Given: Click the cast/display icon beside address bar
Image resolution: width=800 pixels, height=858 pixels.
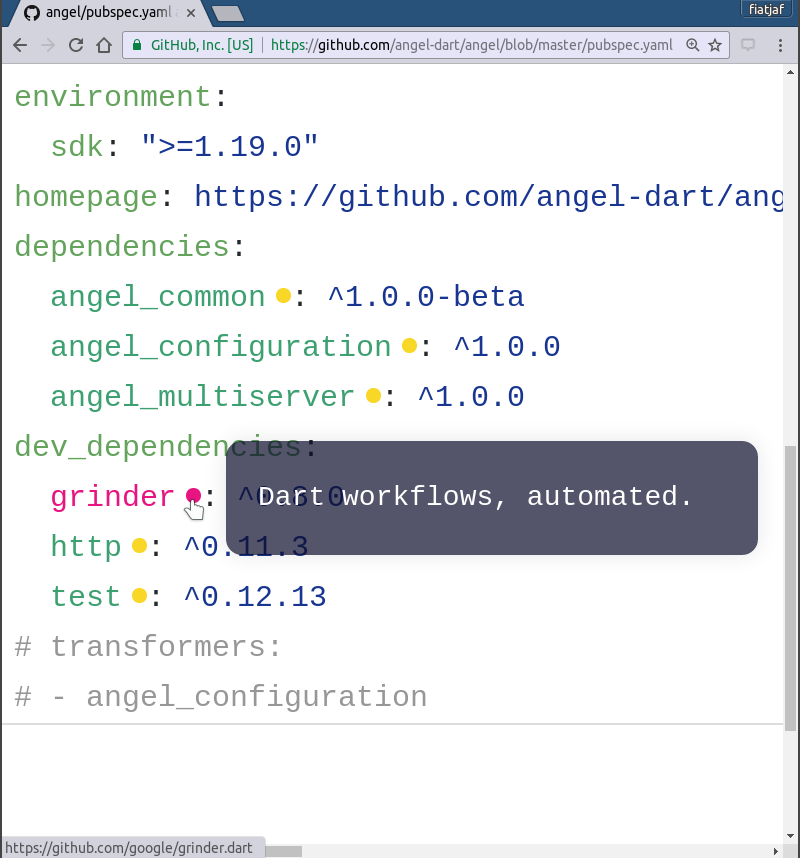Looking at the screenshot, I should [x=748, y=45].
